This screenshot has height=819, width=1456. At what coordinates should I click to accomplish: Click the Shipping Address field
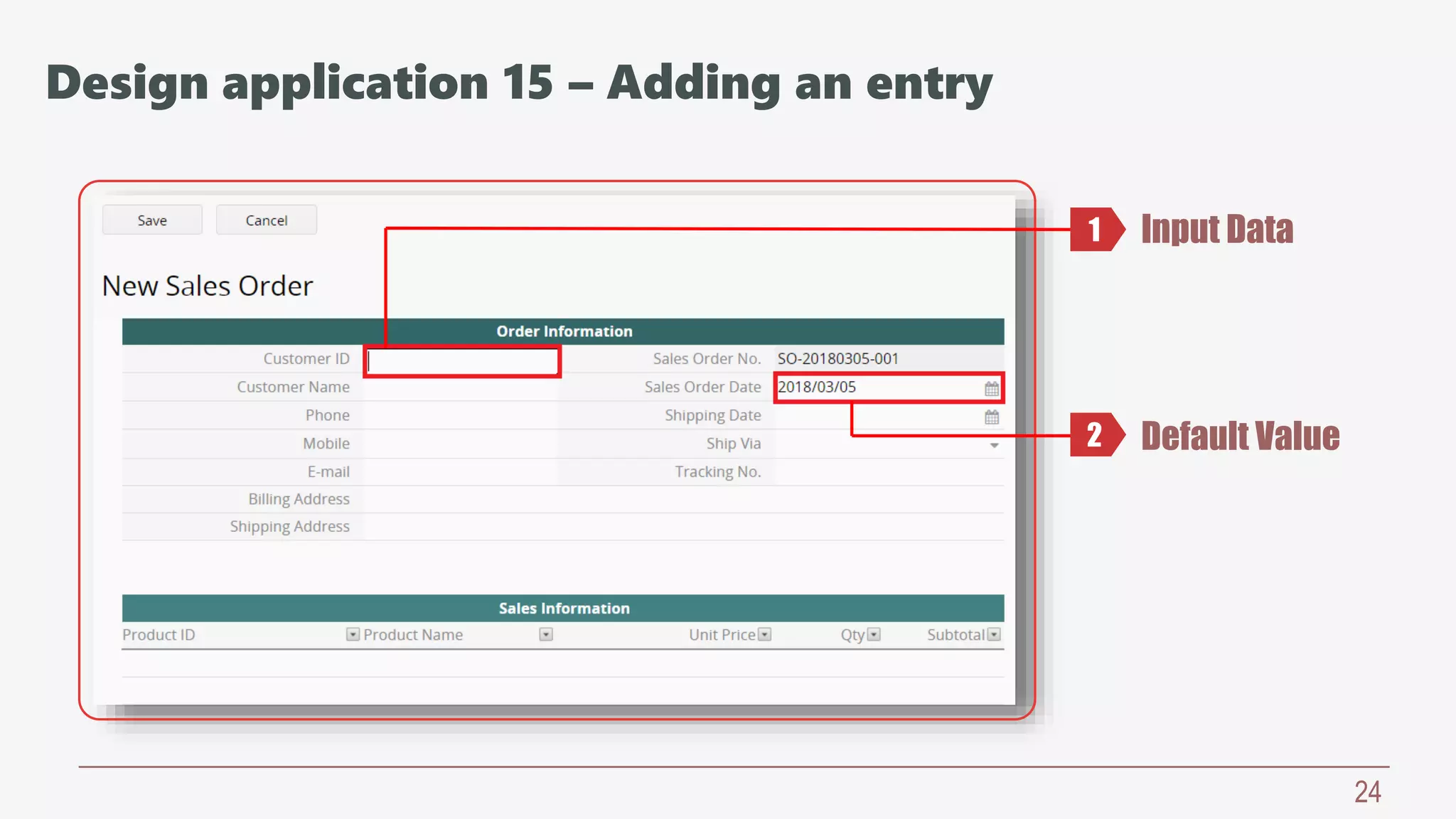pyautogui.click(x=684, y=527)
